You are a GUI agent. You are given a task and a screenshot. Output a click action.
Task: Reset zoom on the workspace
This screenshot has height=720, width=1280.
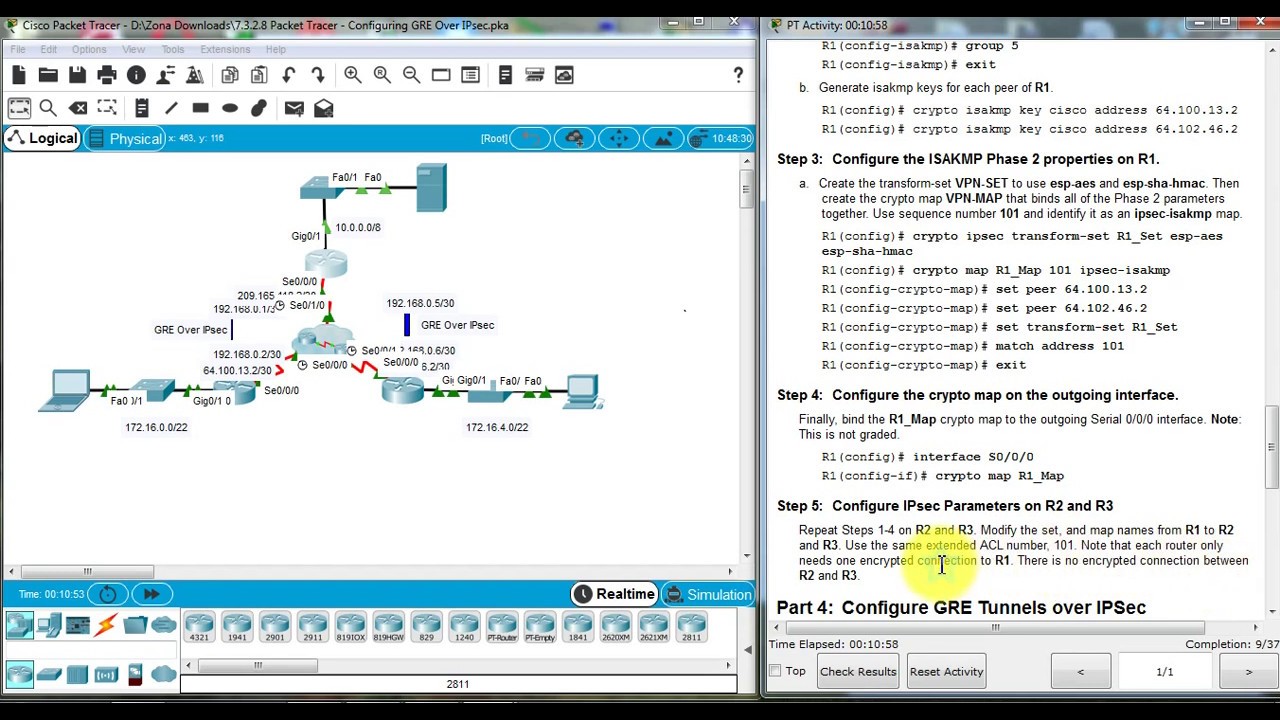382,75
